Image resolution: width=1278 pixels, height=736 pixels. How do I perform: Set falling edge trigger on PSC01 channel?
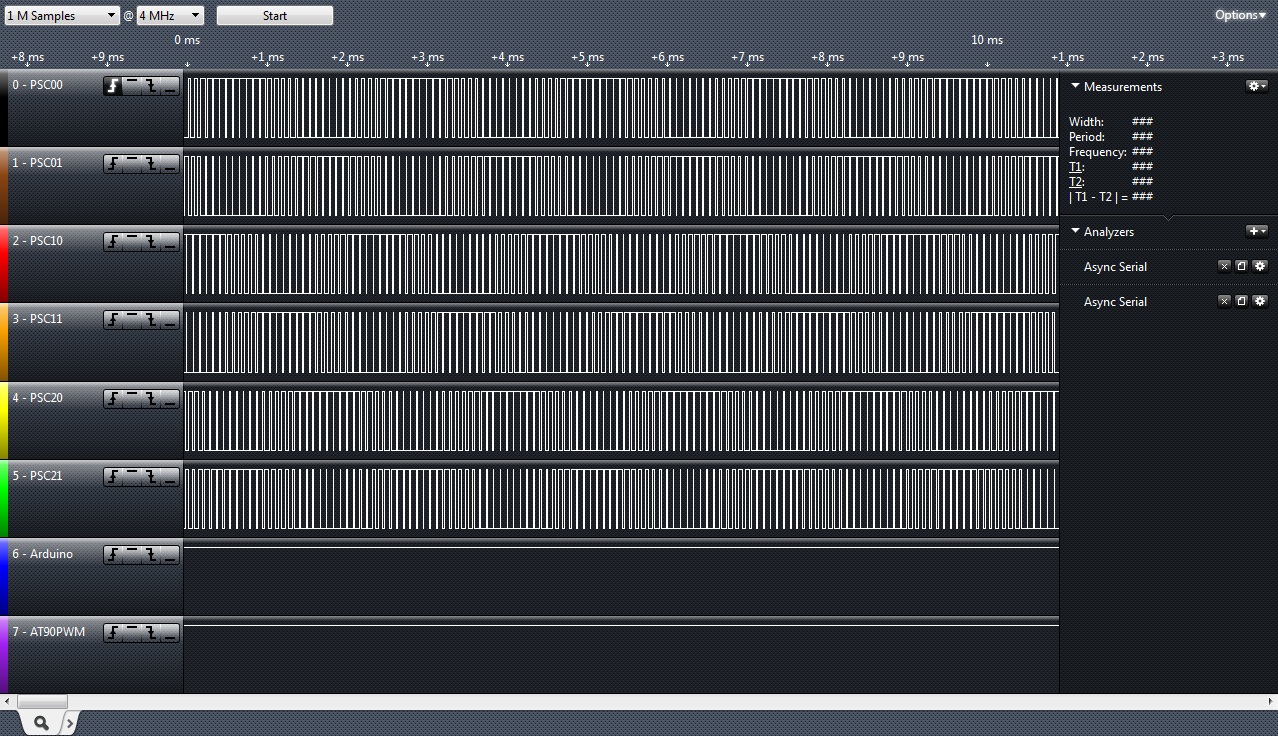(x=151, y=164)
